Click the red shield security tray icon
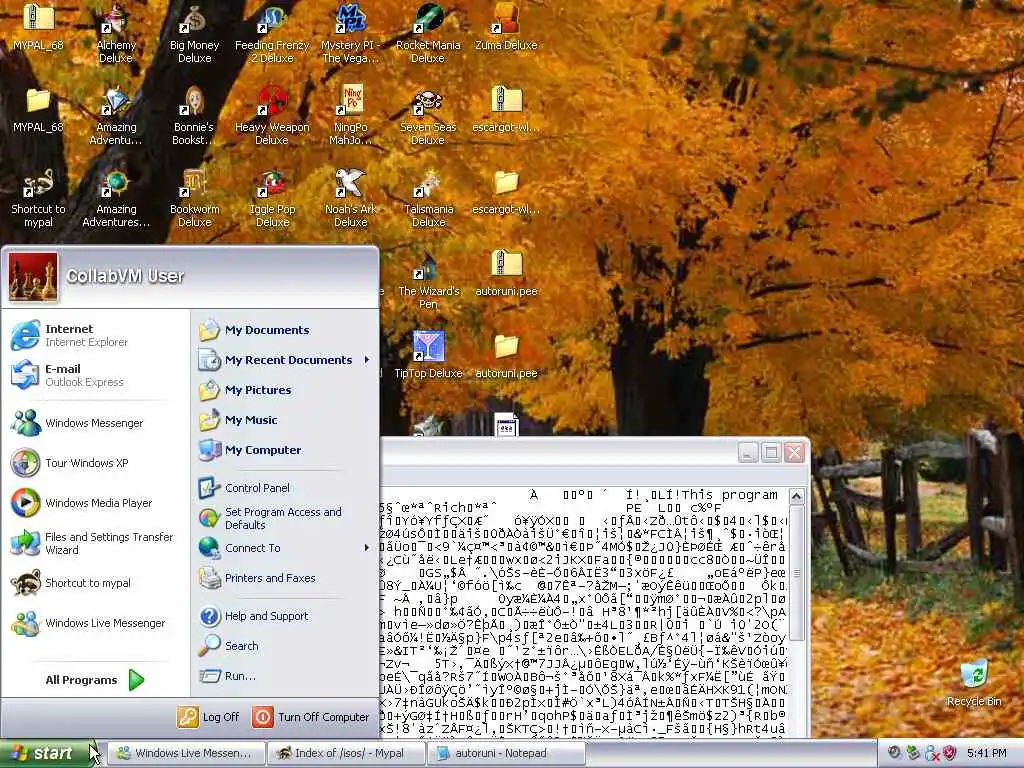 pos(948,753)
